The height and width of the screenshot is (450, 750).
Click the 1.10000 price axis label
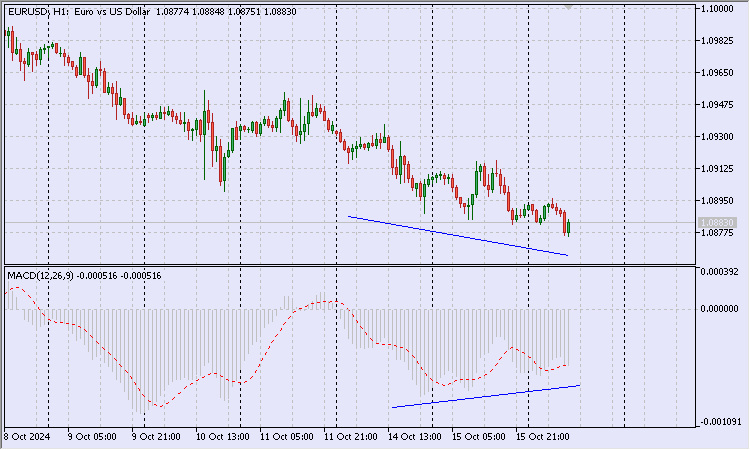(717, 9)
